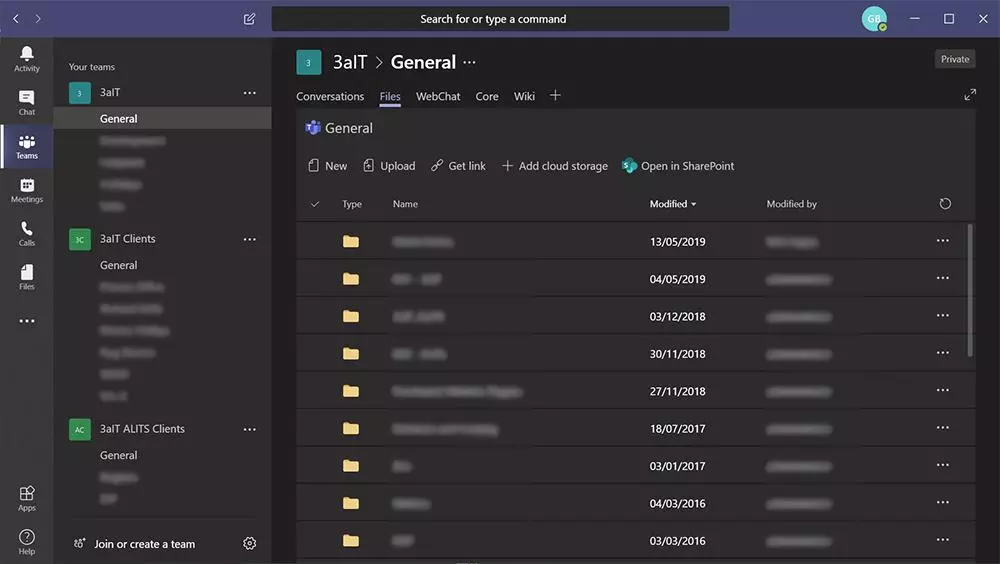Screen dimensions: 1000x564
Task: Select the 3aIT ALITS Clients team
Action: click(x=142, y=429)
